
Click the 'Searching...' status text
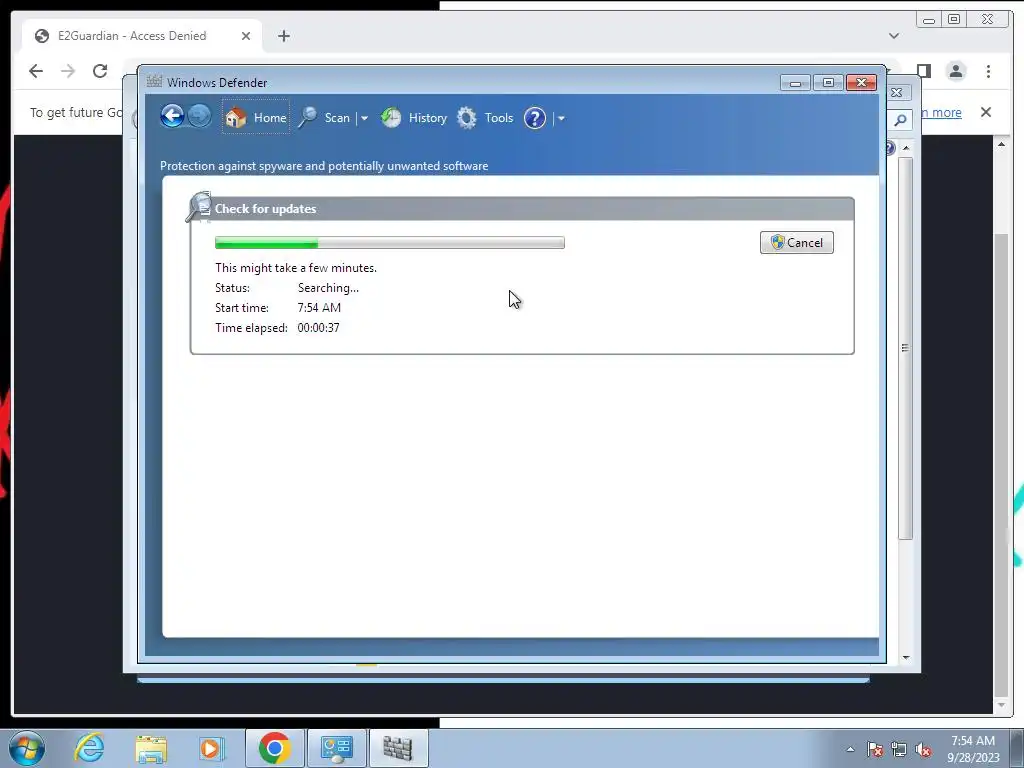(x=328, y=287)
